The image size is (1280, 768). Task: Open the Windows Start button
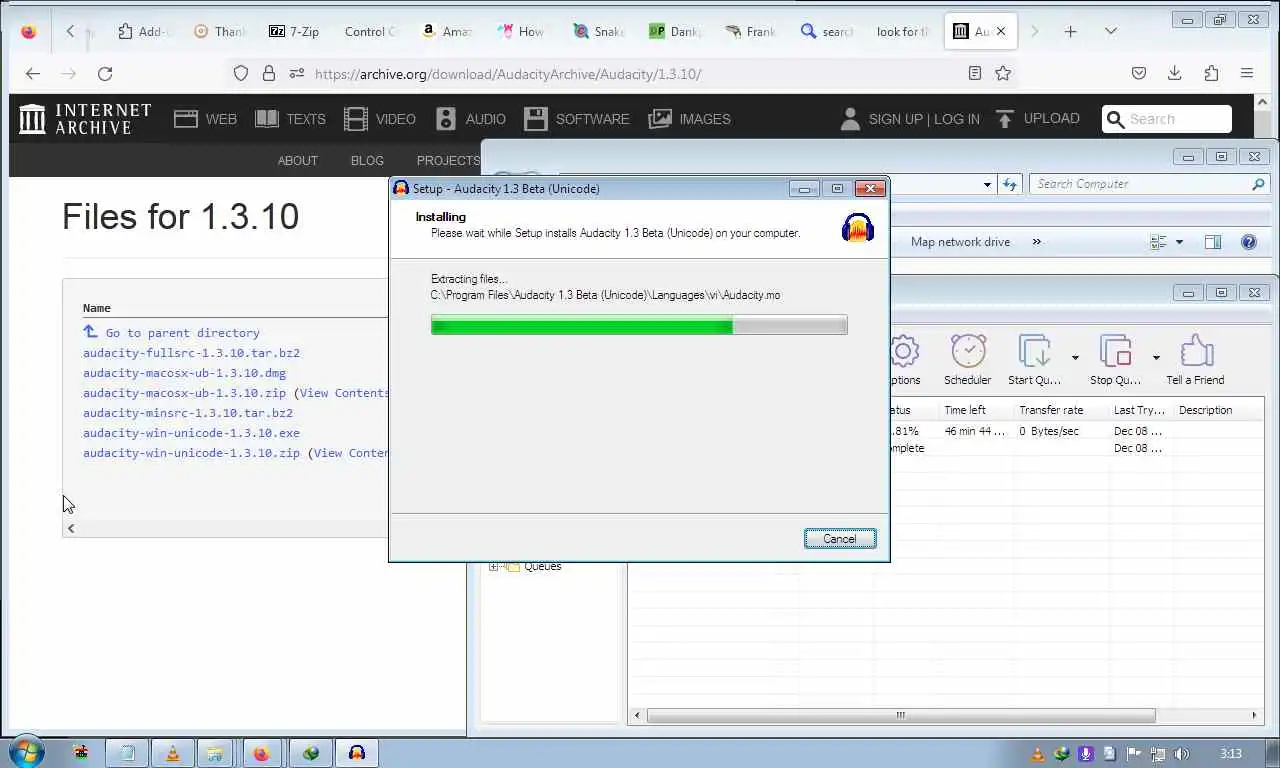(26, 752)
